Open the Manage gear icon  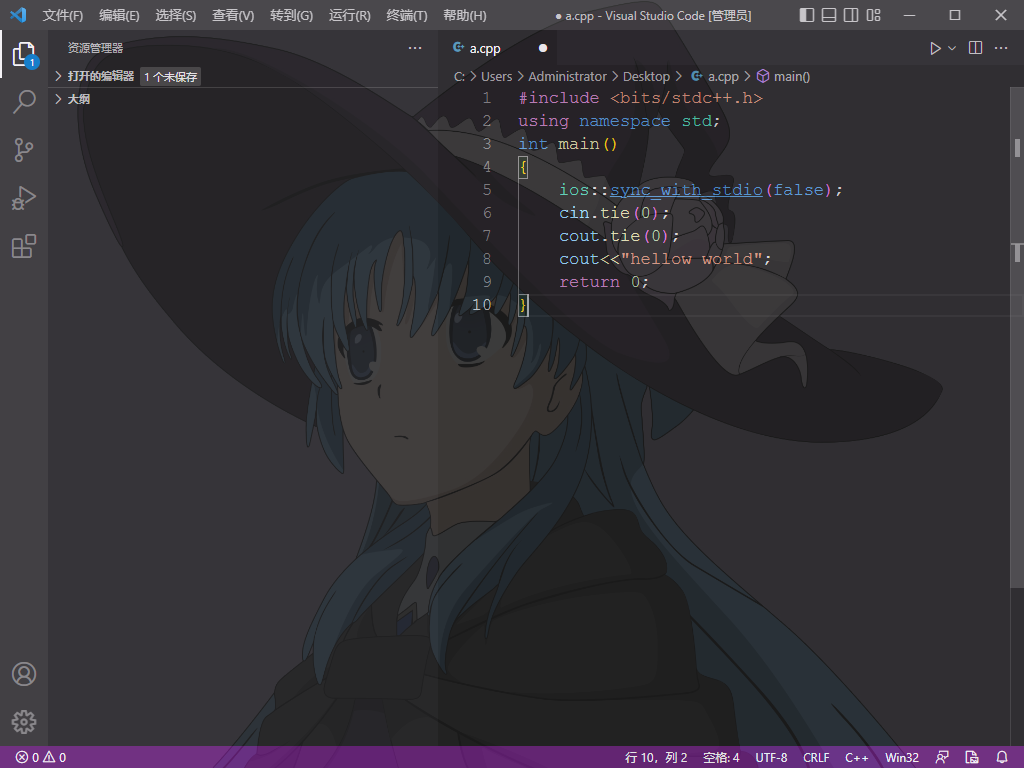click(24, 722)
